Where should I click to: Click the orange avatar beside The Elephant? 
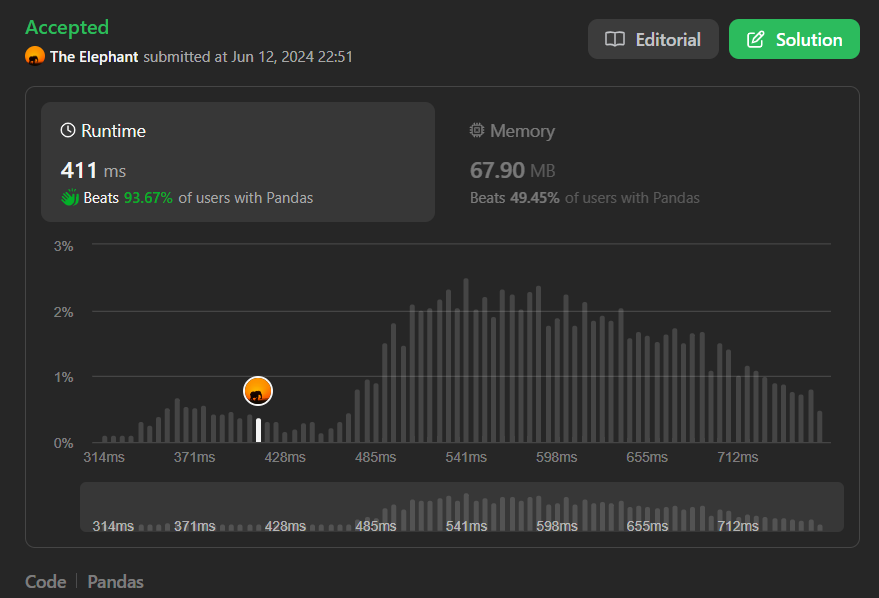coord(35,57)
